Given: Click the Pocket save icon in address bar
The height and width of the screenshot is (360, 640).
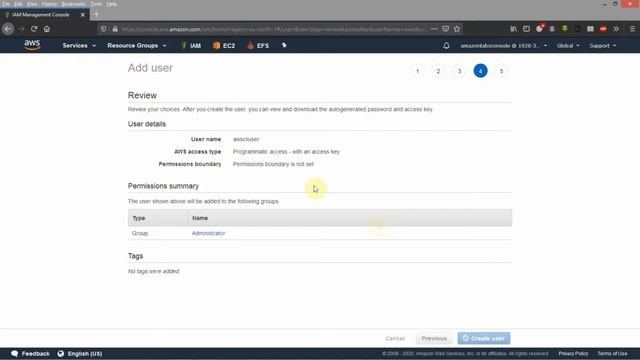Looking at the screenshot, I should pyautogui.click(x=446, y=29).
